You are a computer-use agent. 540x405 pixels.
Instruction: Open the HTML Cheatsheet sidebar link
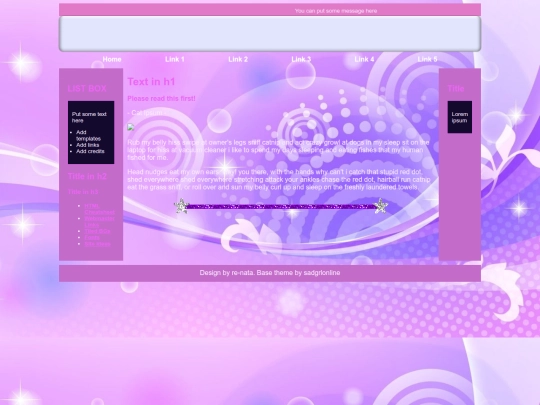tap(100, 209)
